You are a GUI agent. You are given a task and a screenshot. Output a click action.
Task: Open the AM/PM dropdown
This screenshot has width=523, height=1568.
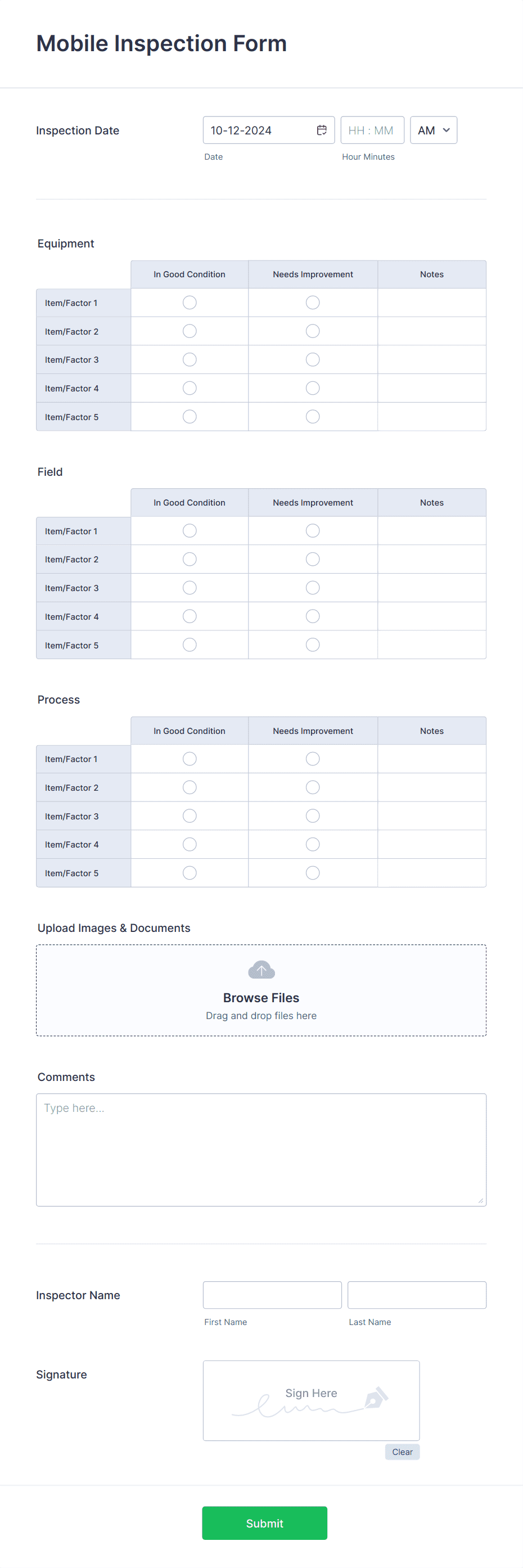tap(433, 130)
